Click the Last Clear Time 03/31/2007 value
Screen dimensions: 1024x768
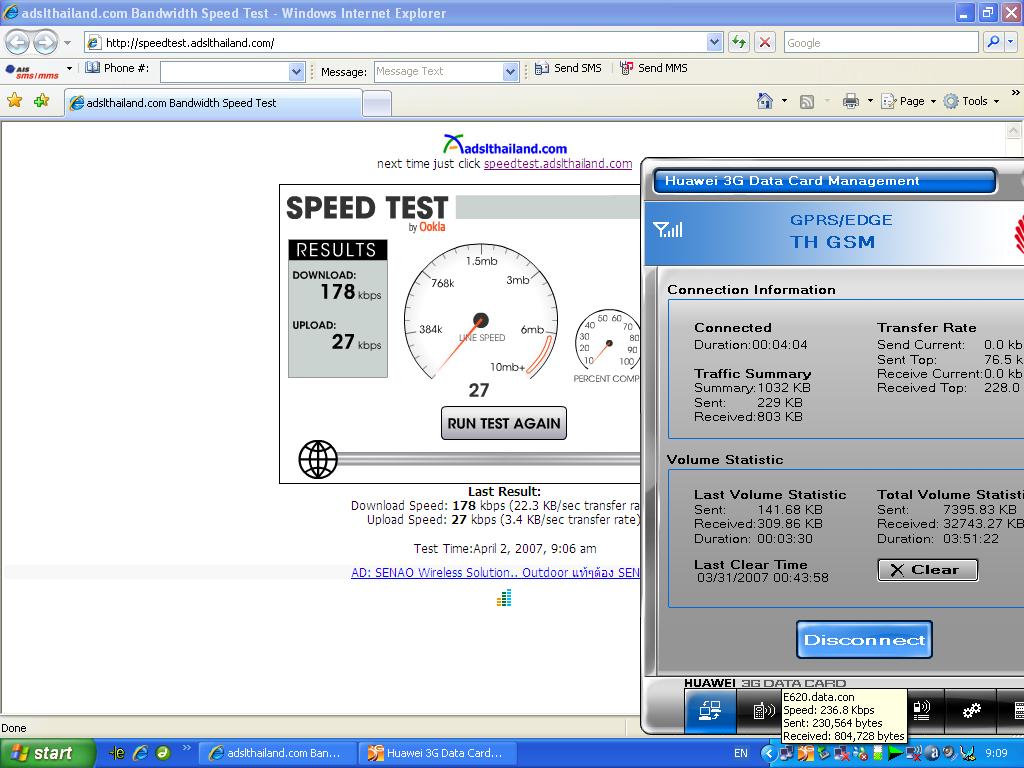[x=762, y=578]
